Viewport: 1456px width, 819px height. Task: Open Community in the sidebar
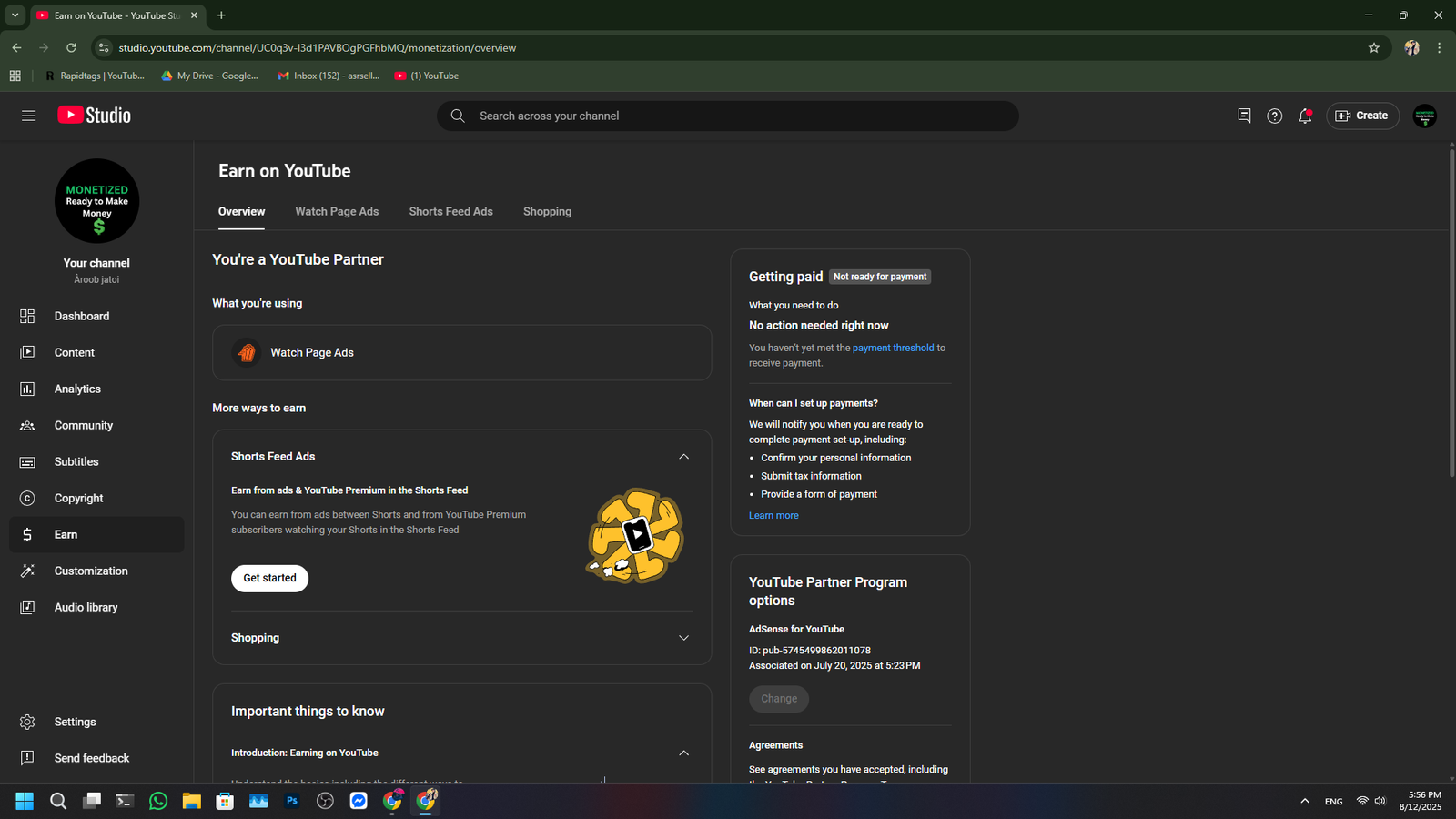pos(96,425)
